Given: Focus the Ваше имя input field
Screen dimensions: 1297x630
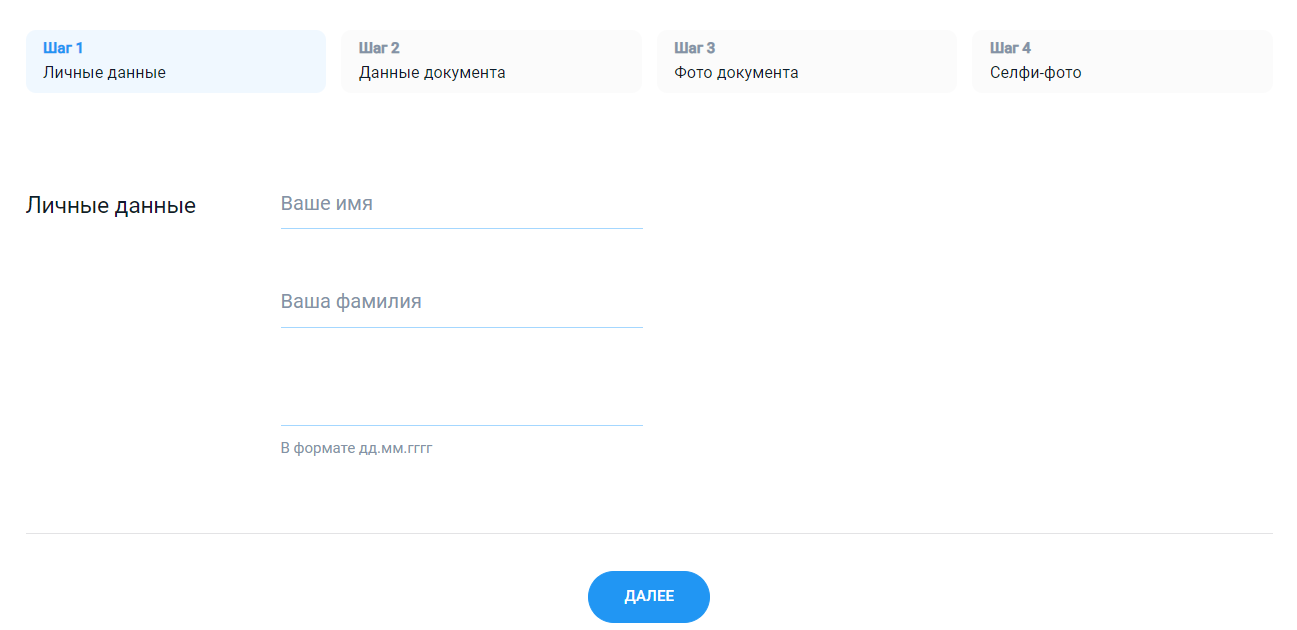Looking at the screenshot, I should (461, 204).
